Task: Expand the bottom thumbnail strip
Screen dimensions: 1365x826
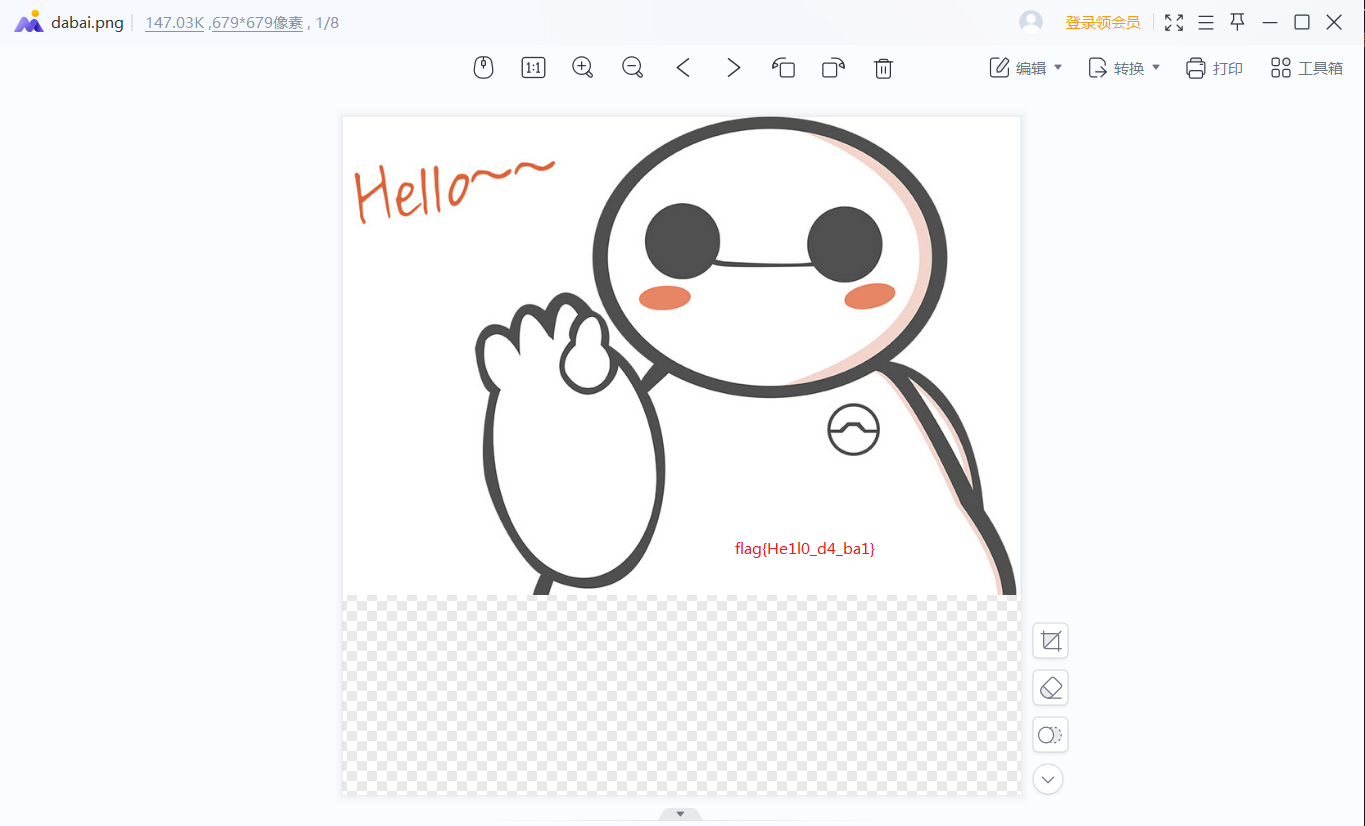Action: pyautogui.click(x=681, y=814)
